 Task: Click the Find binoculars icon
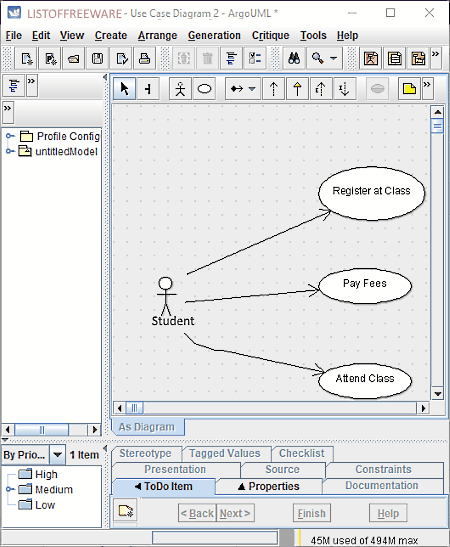(x=294, y=58)
